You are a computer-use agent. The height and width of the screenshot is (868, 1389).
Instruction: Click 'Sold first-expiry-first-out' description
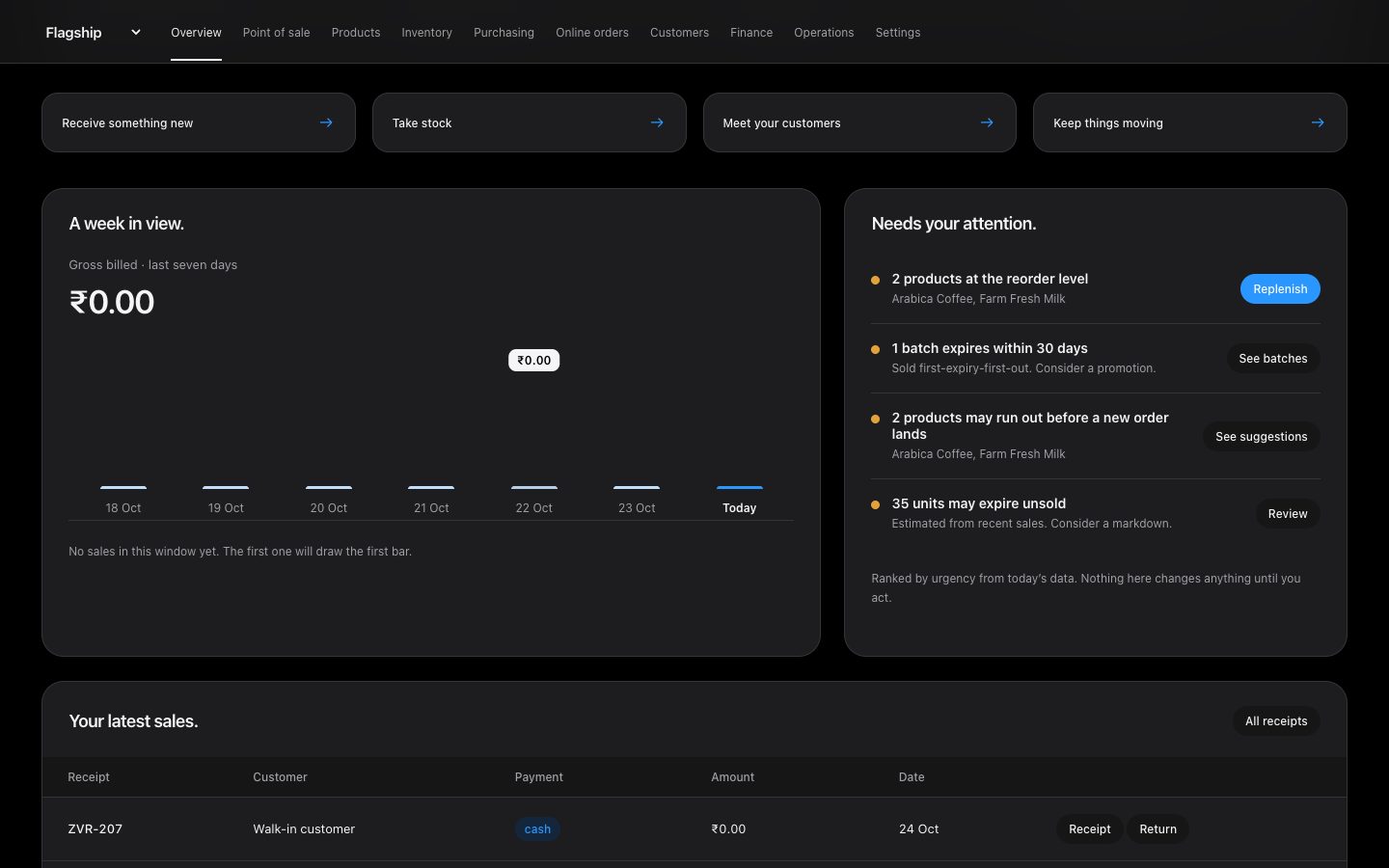point(1023,368)
